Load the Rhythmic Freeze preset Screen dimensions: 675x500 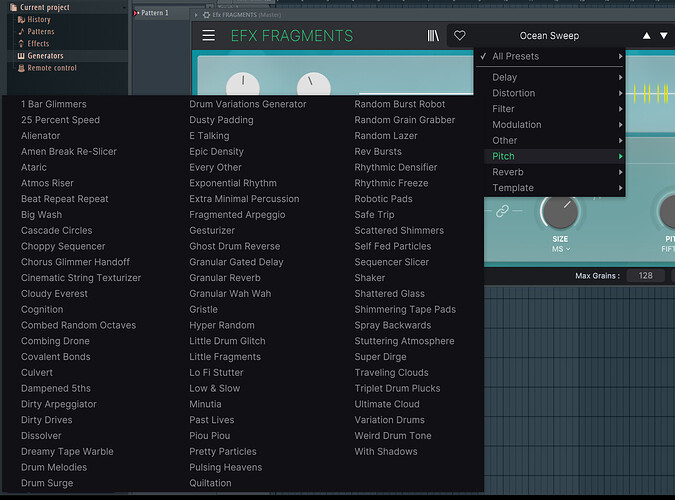(391, 183)
